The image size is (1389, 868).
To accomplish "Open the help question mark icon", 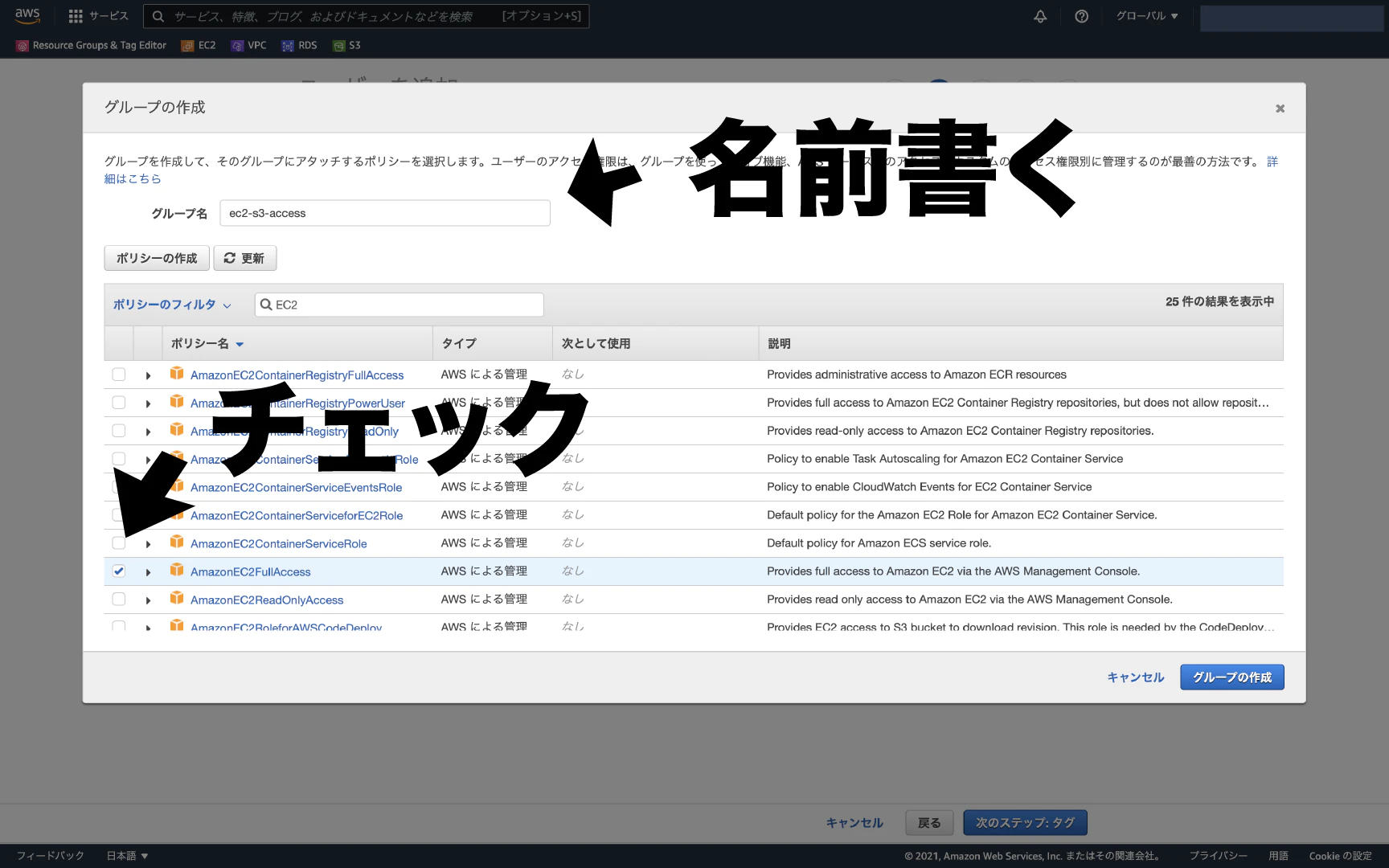I will (x=1082, y=16).
